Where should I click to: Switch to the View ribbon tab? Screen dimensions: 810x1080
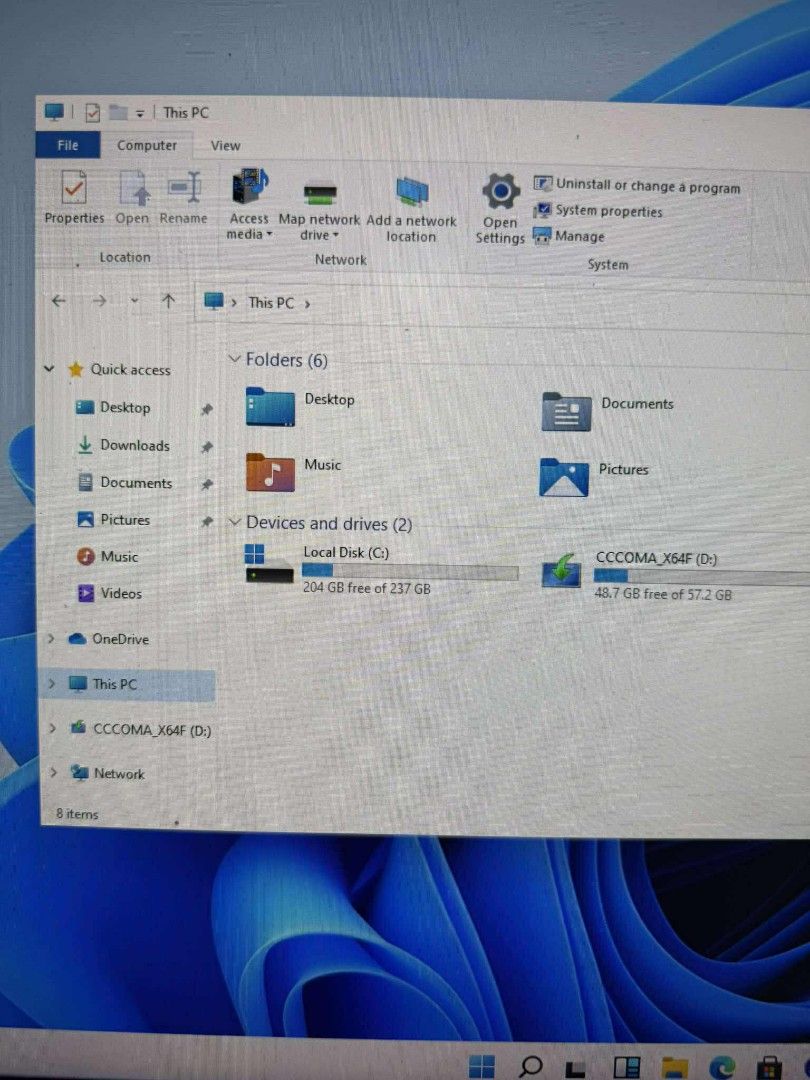pyautogui.click(x=225, y=146)
